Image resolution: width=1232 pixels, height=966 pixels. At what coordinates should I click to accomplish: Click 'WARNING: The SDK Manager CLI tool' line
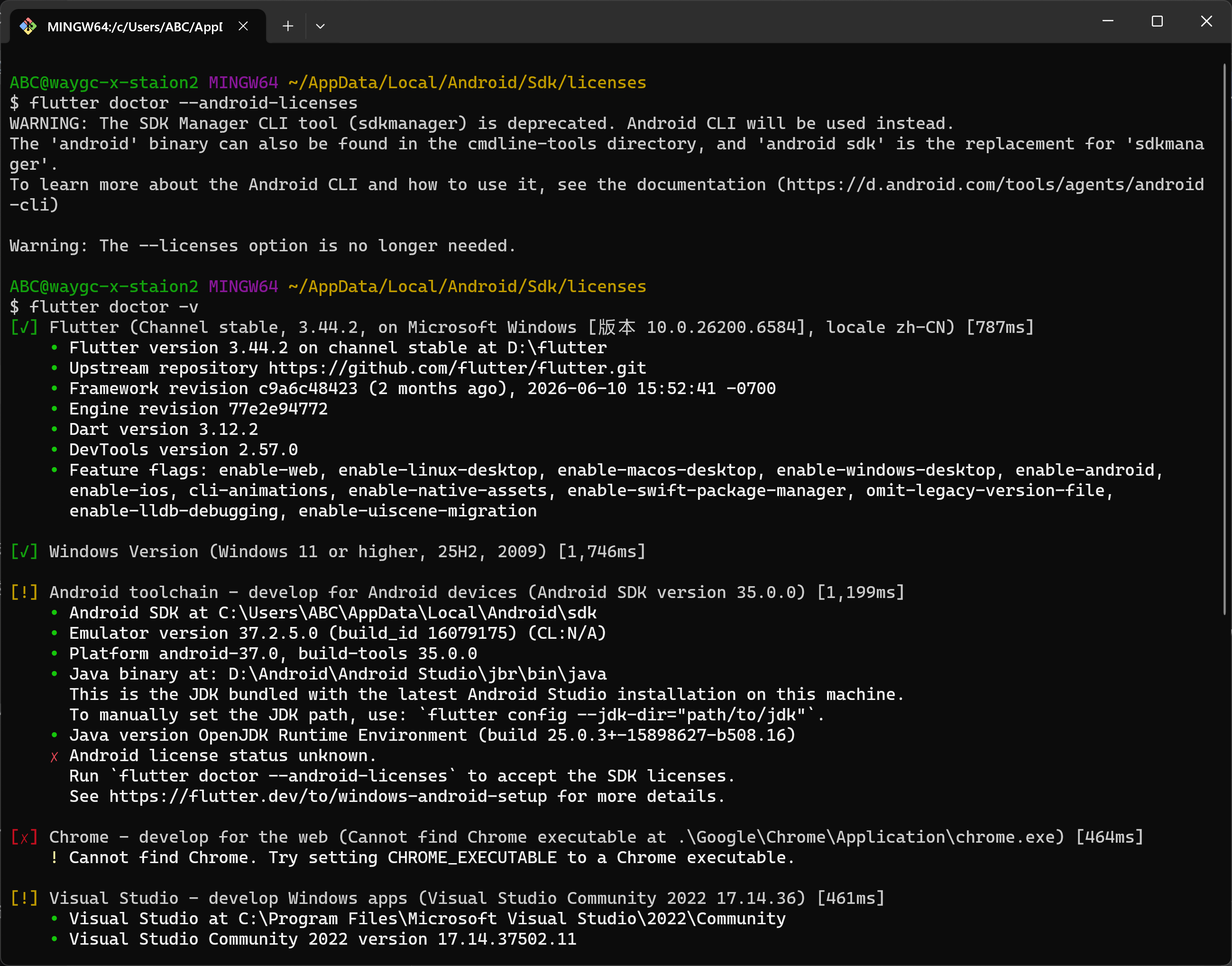[482, 123]
